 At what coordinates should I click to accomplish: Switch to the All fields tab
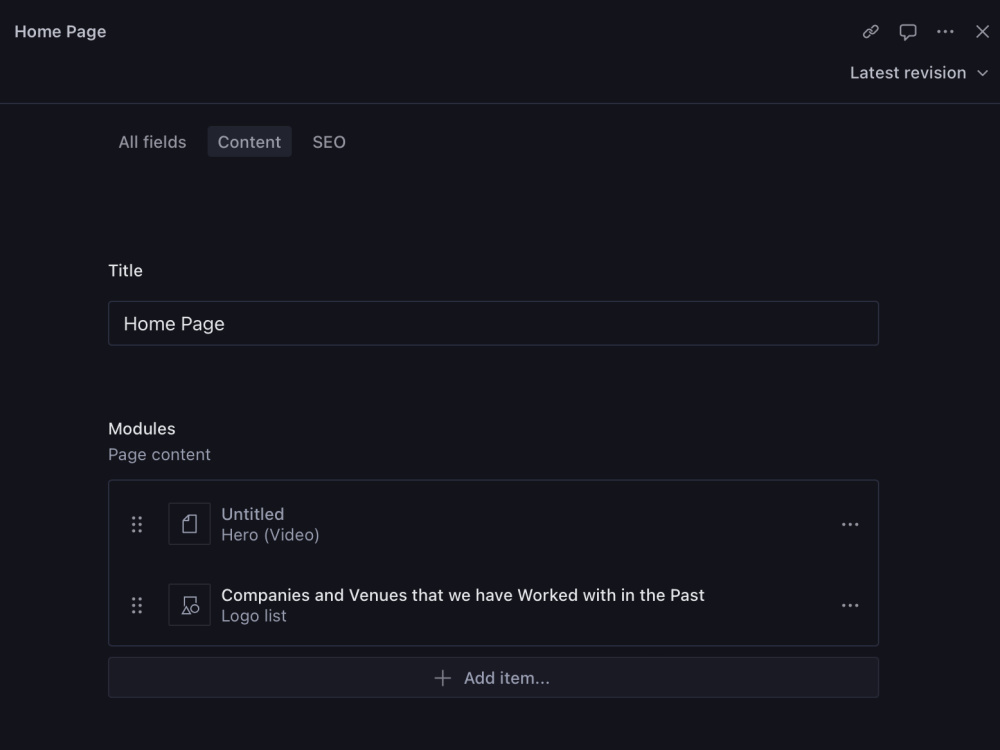[152, 142]
